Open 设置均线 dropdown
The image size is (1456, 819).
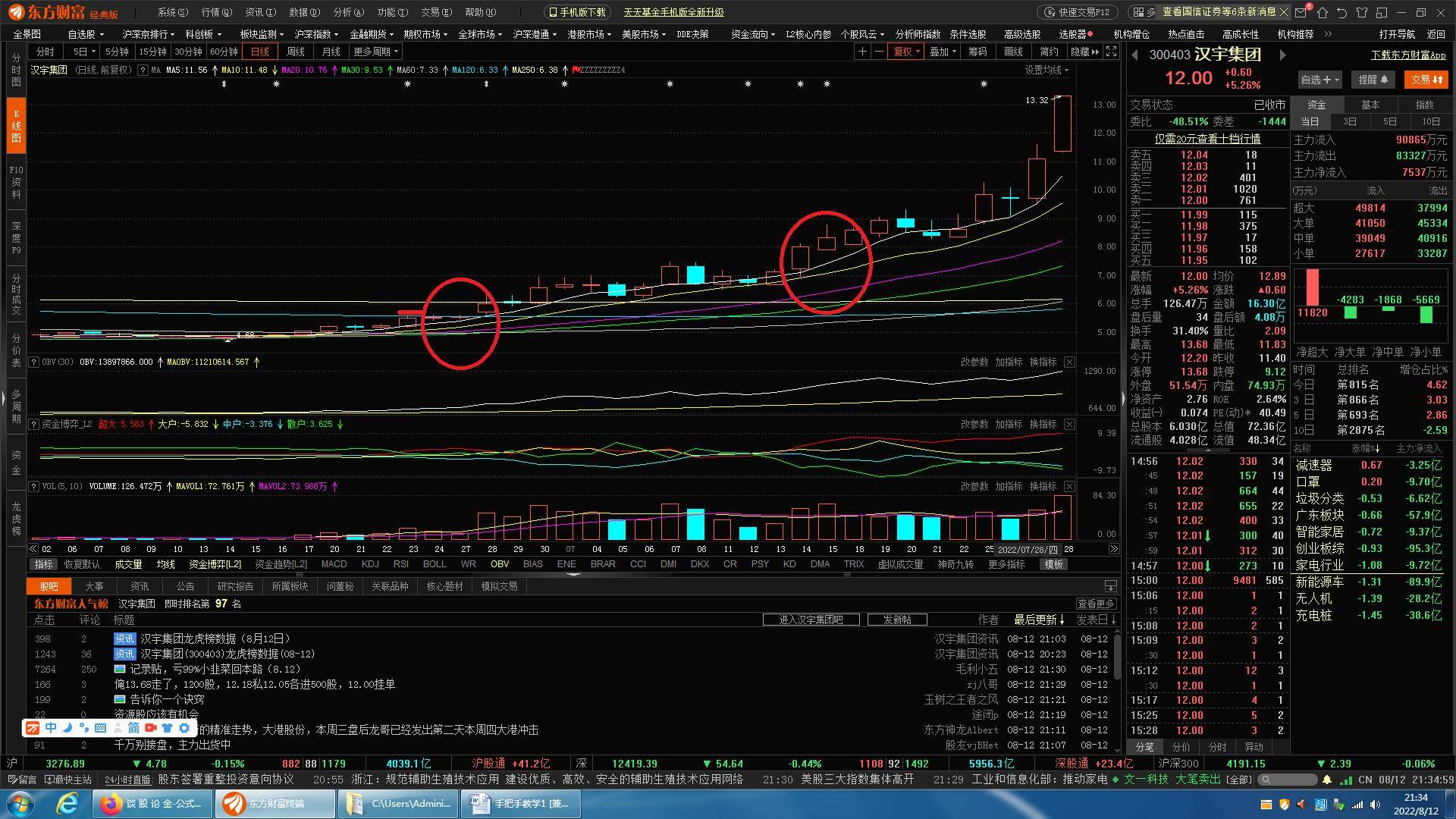point(1046,70)
